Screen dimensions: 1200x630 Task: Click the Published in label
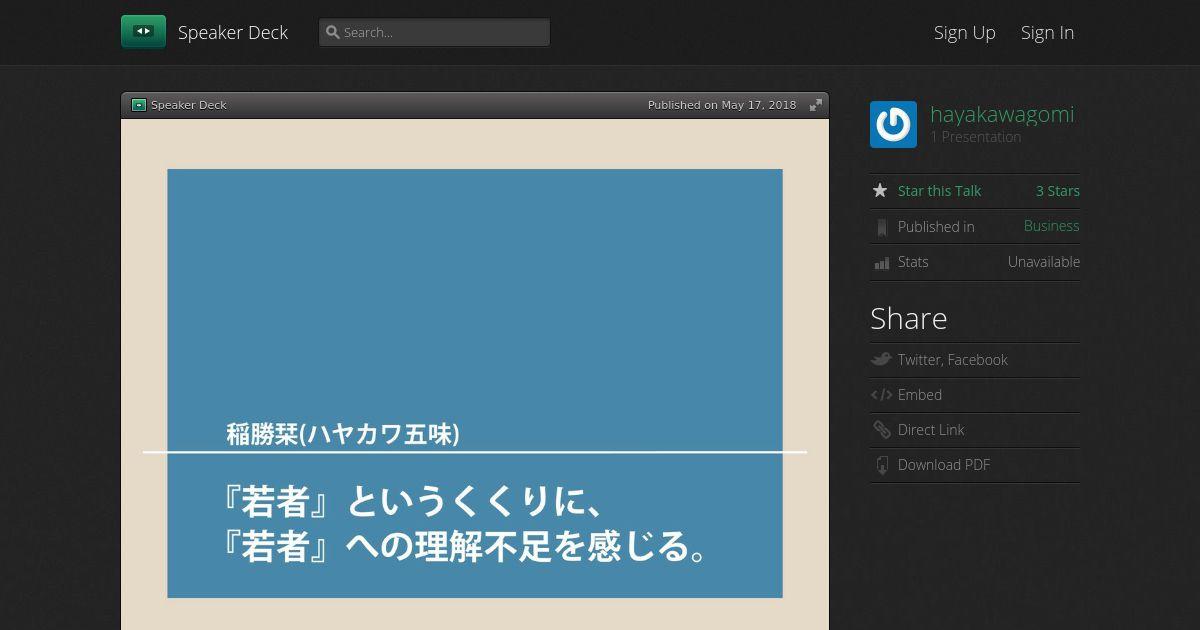(936, 227)
